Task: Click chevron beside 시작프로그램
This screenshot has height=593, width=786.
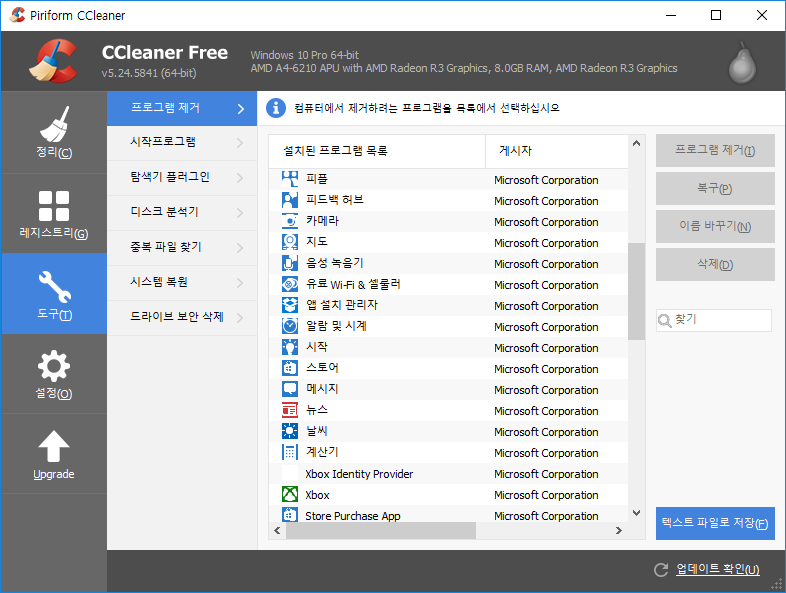Action: pos(240,143)
